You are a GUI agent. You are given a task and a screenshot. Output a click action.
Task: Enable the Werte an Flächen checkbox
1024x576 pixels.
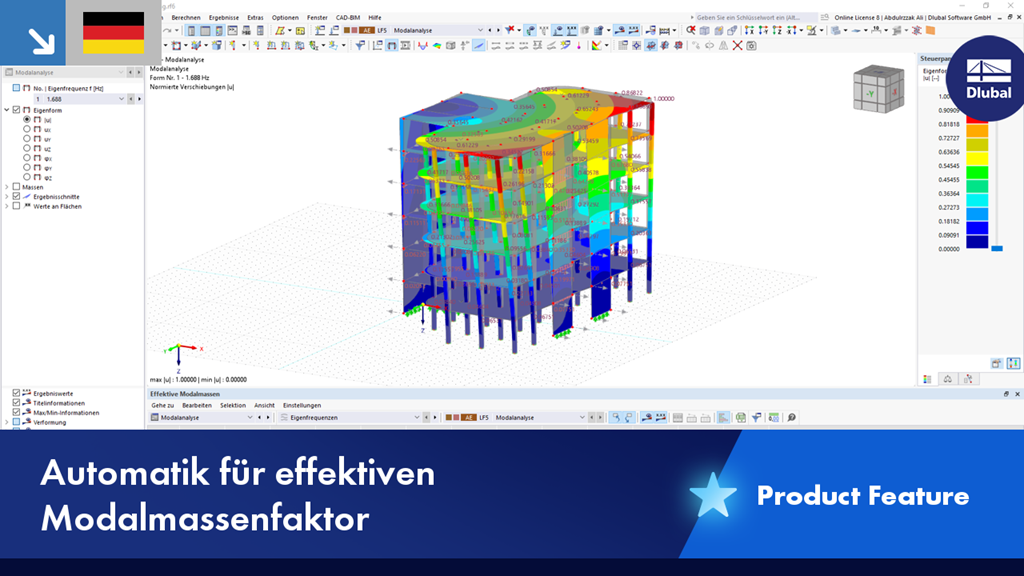tap(16, 206)
